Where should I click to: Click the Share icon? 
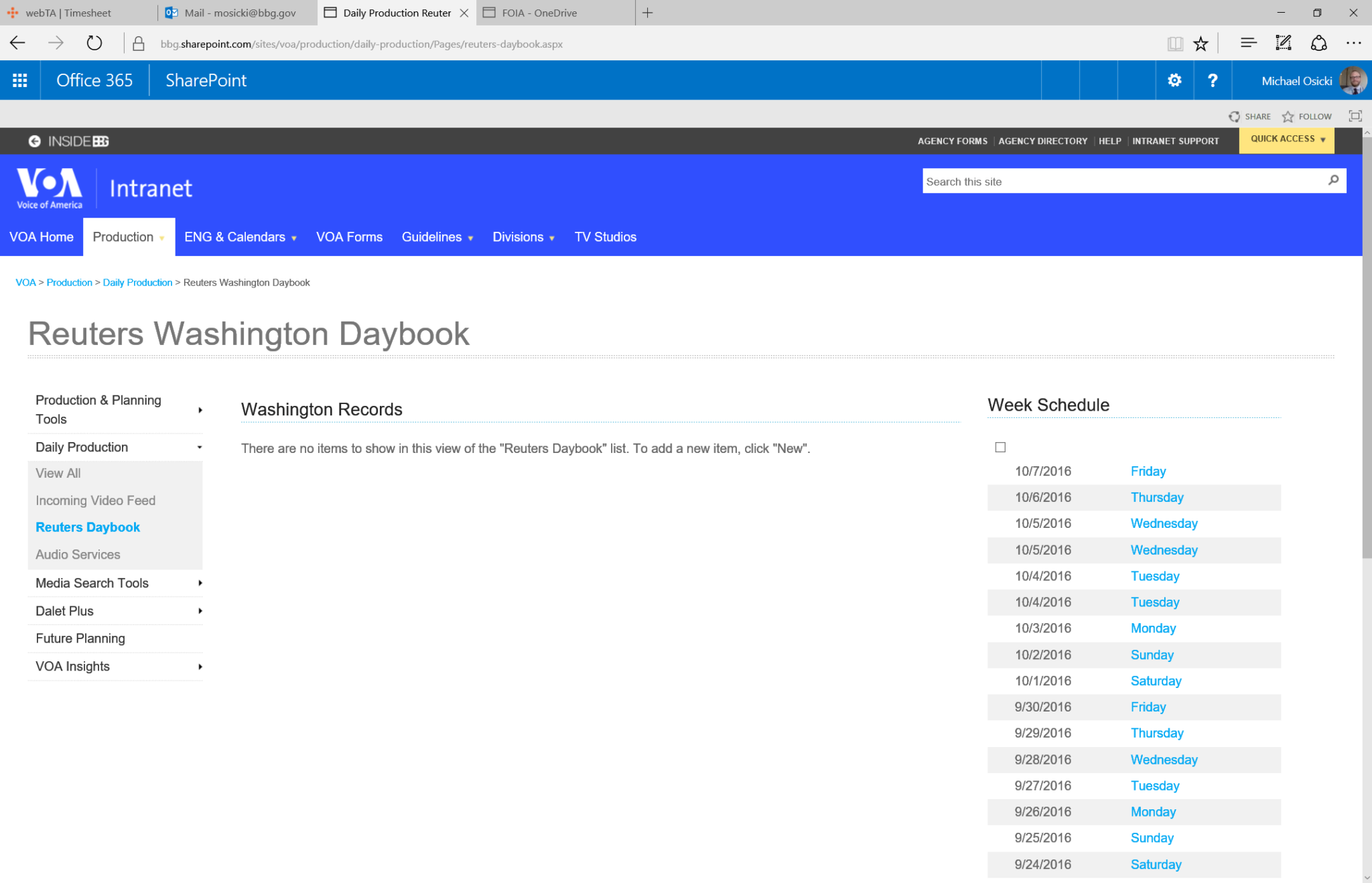tap(1234, 117)
